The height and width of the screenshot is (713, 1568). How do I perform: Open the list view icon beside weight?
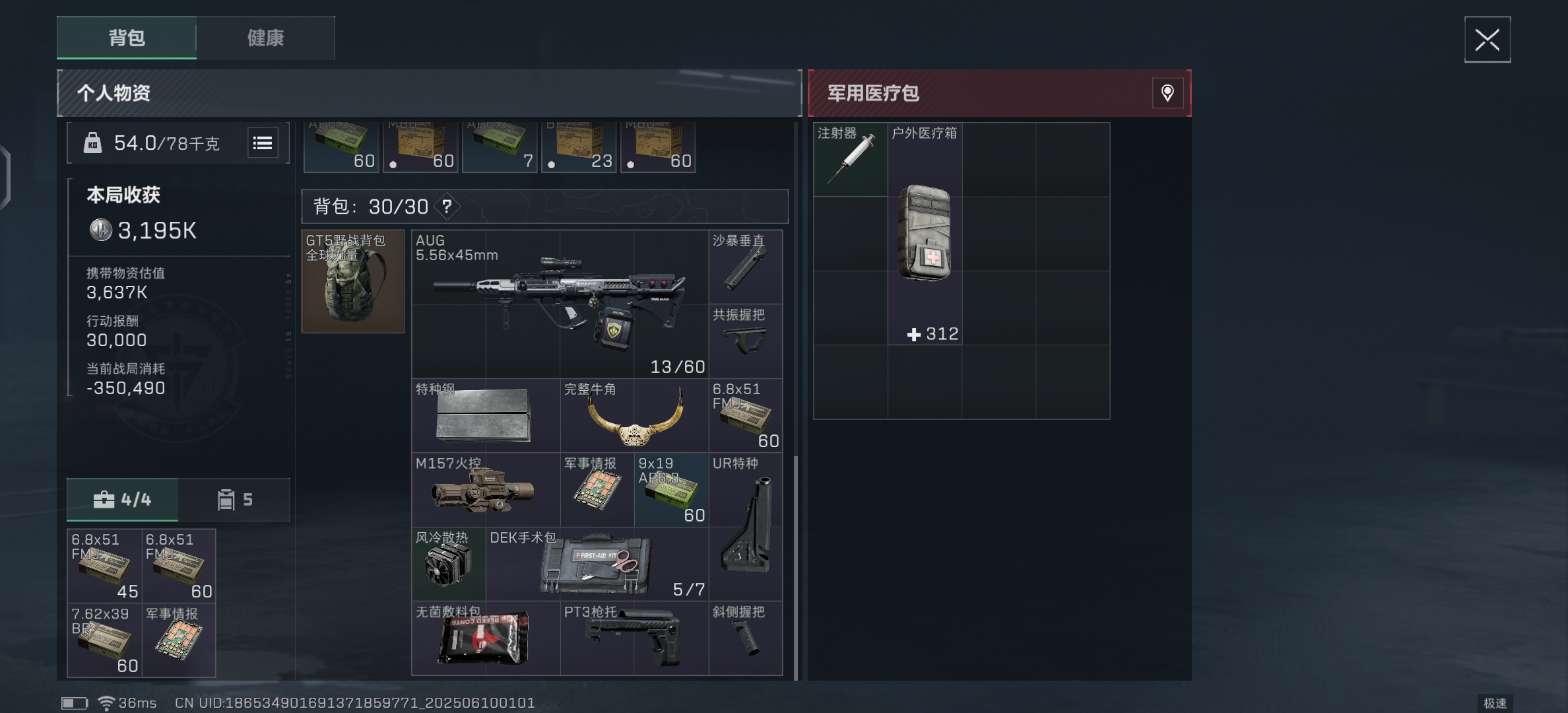[263, 143]
